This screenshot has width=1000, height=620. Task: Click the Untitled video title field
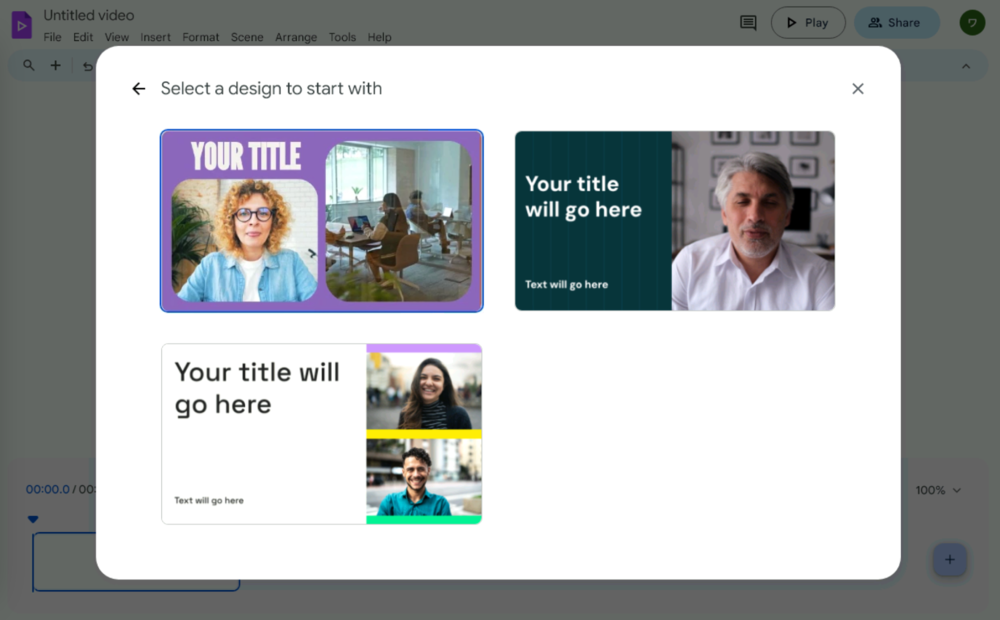pos(89,15)
